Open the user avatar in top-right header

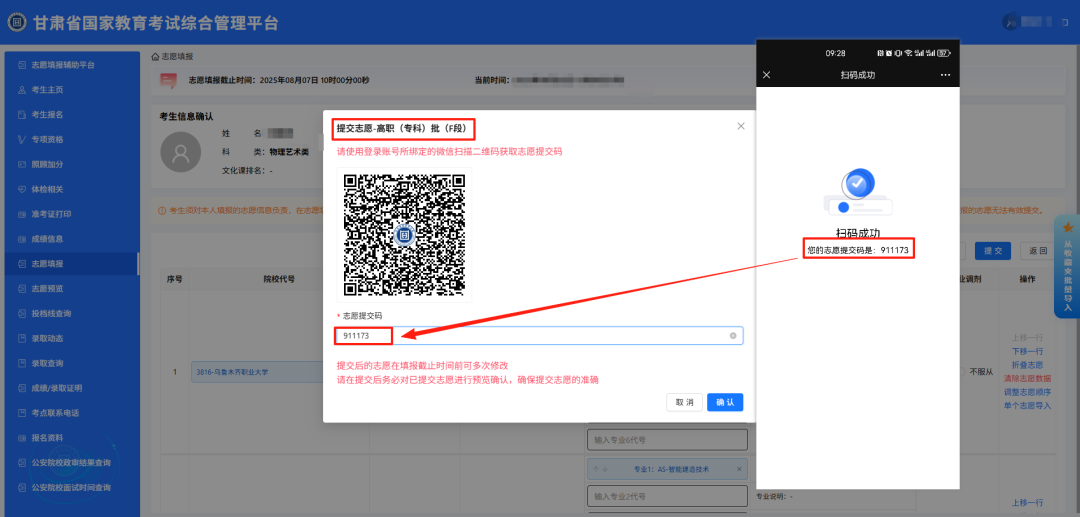(x=1009, y=22)
